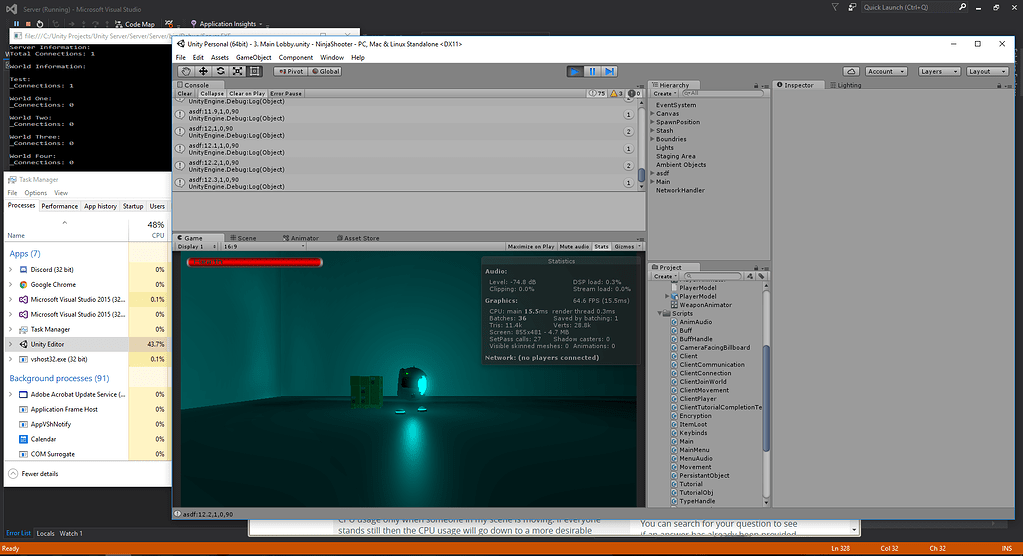Screen dimensions: 1023x556
Task: Select ClientMovement script in Project panel
Action: [704, 390]
